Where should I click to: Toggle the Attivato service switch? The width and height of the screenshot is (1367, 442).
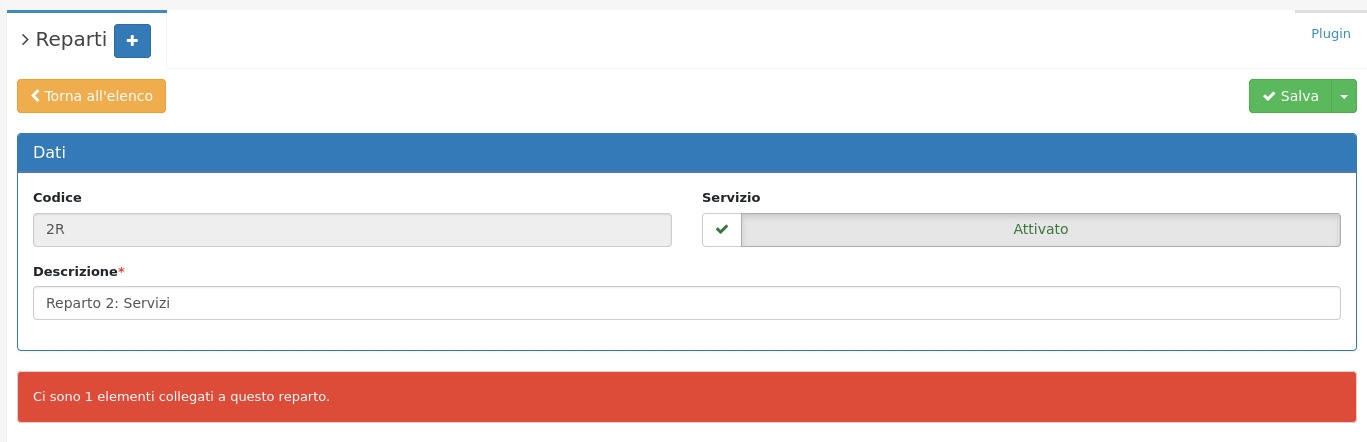pyautogui.click(x=1040, y=229)
